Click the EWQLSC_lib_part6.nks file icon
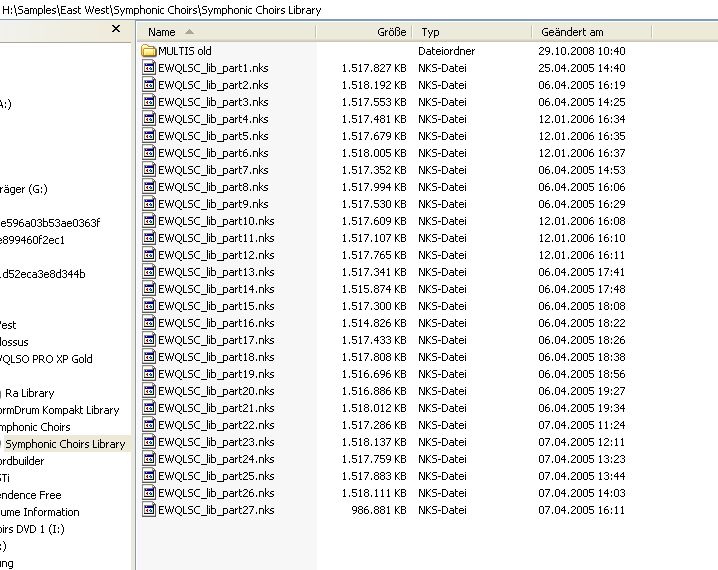The height and width of the screenshot is (570, 718). 149,153
